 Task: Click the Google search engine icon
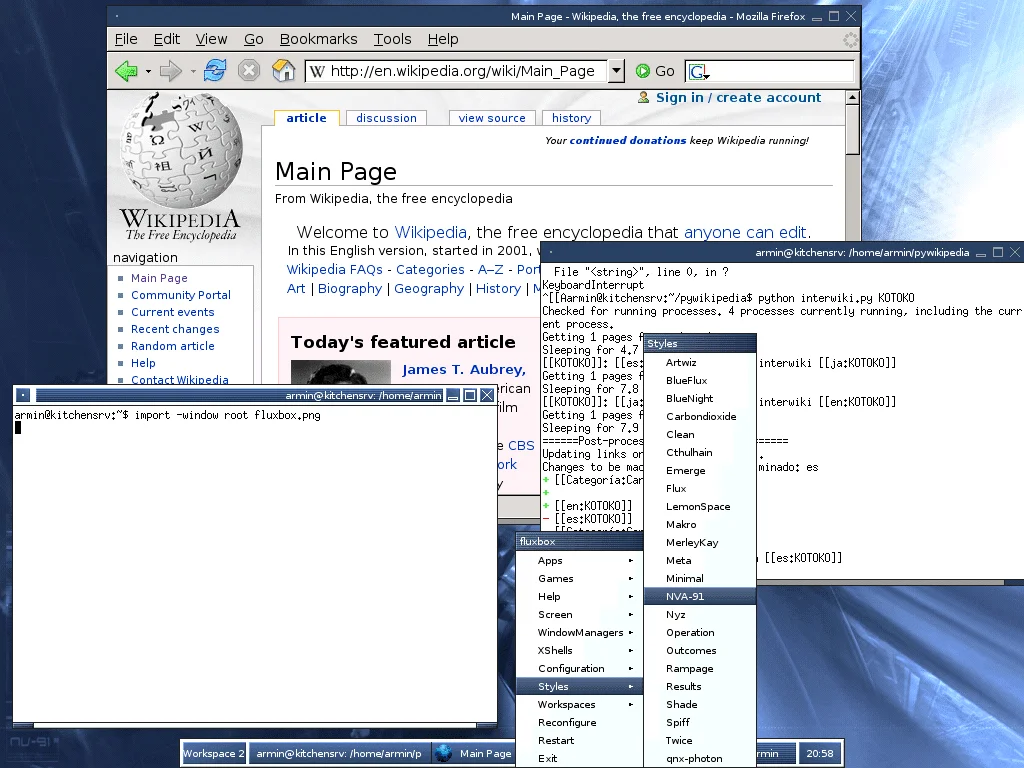tap(699, 72)
